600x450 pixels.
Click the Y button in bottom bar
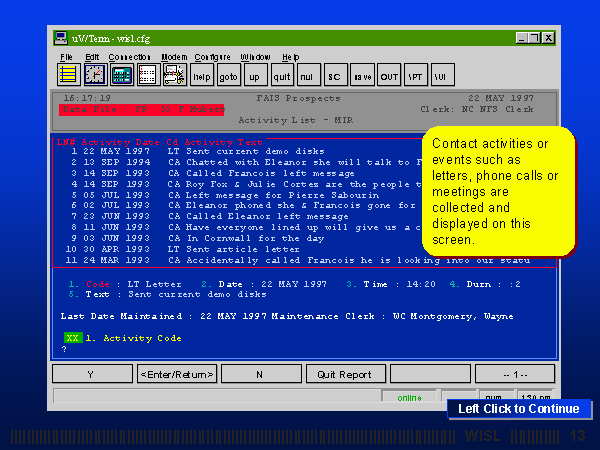(91, 374)
